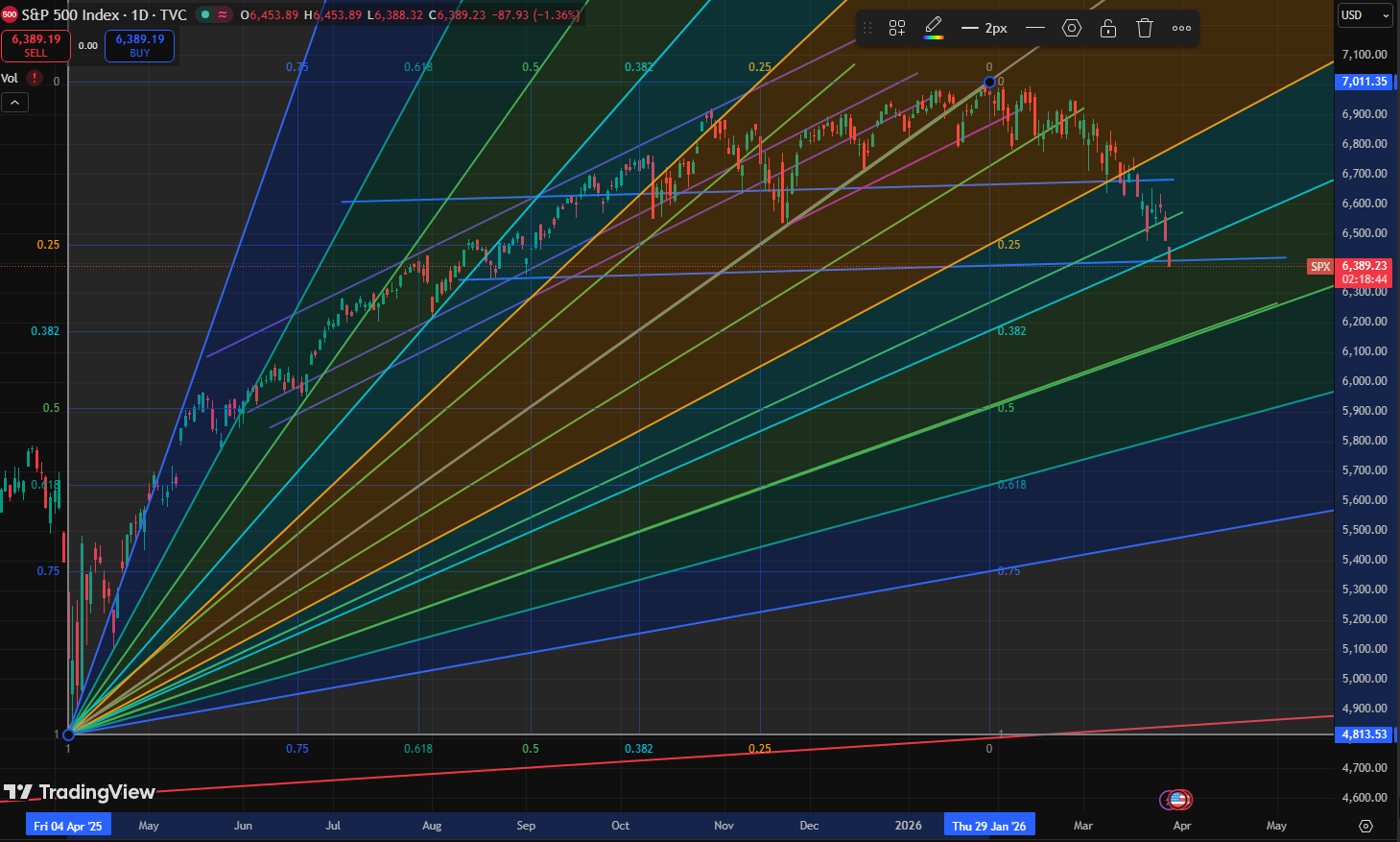The image size is (1400, 842).
Task: Click the green market status dot
Action: 204,14
